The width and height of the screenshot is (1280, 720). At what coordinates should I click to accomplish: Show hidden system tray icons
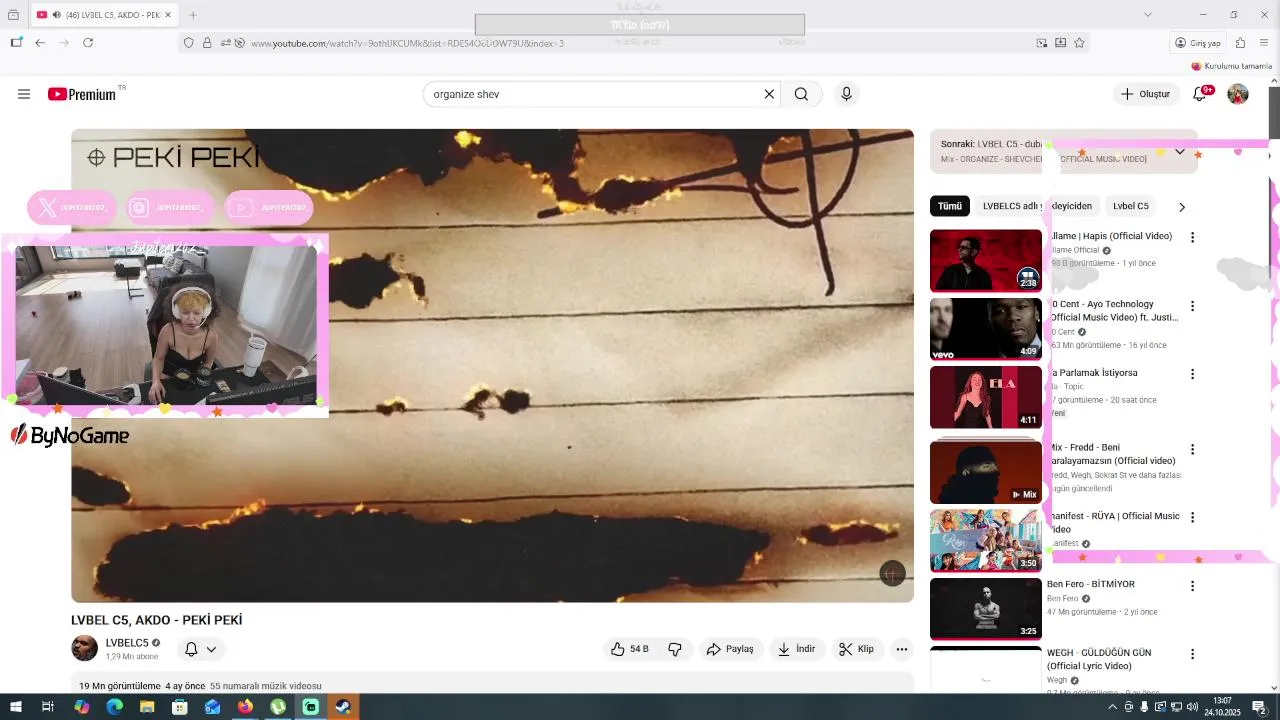pyautogui.click(x=1112, y=707)
